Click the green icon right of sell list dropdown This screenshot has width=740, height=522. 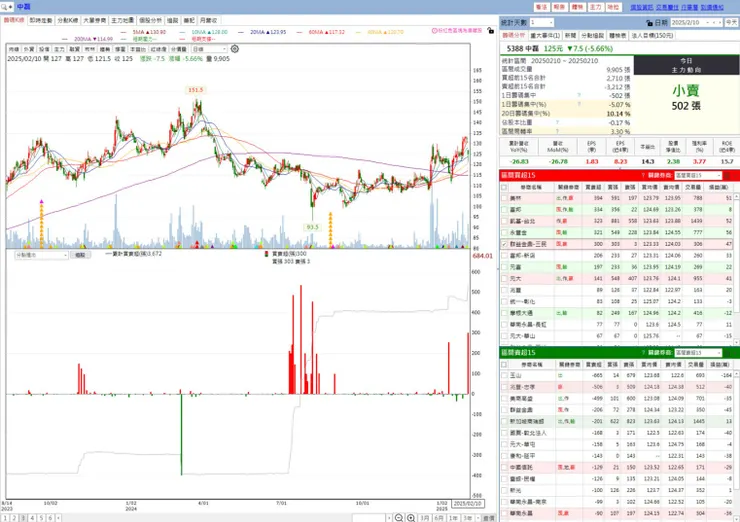727,353
